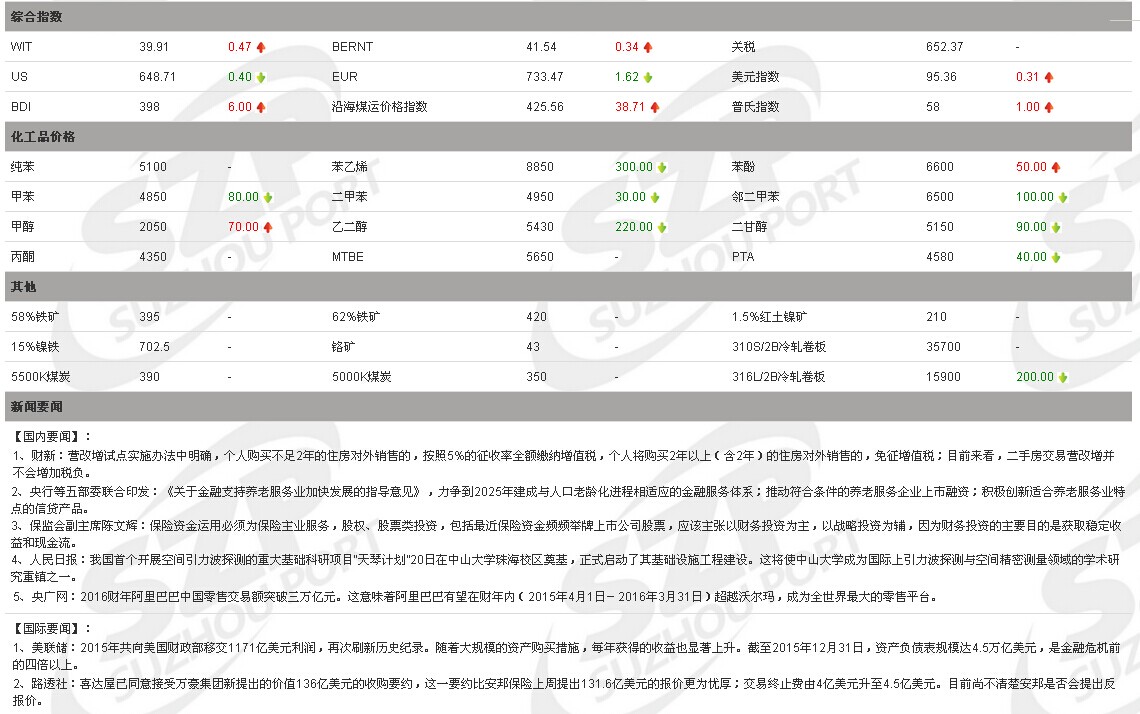Screen dimensions: 1140x714
Task: Click the MTBE price 5650
Action: point(539,257)
